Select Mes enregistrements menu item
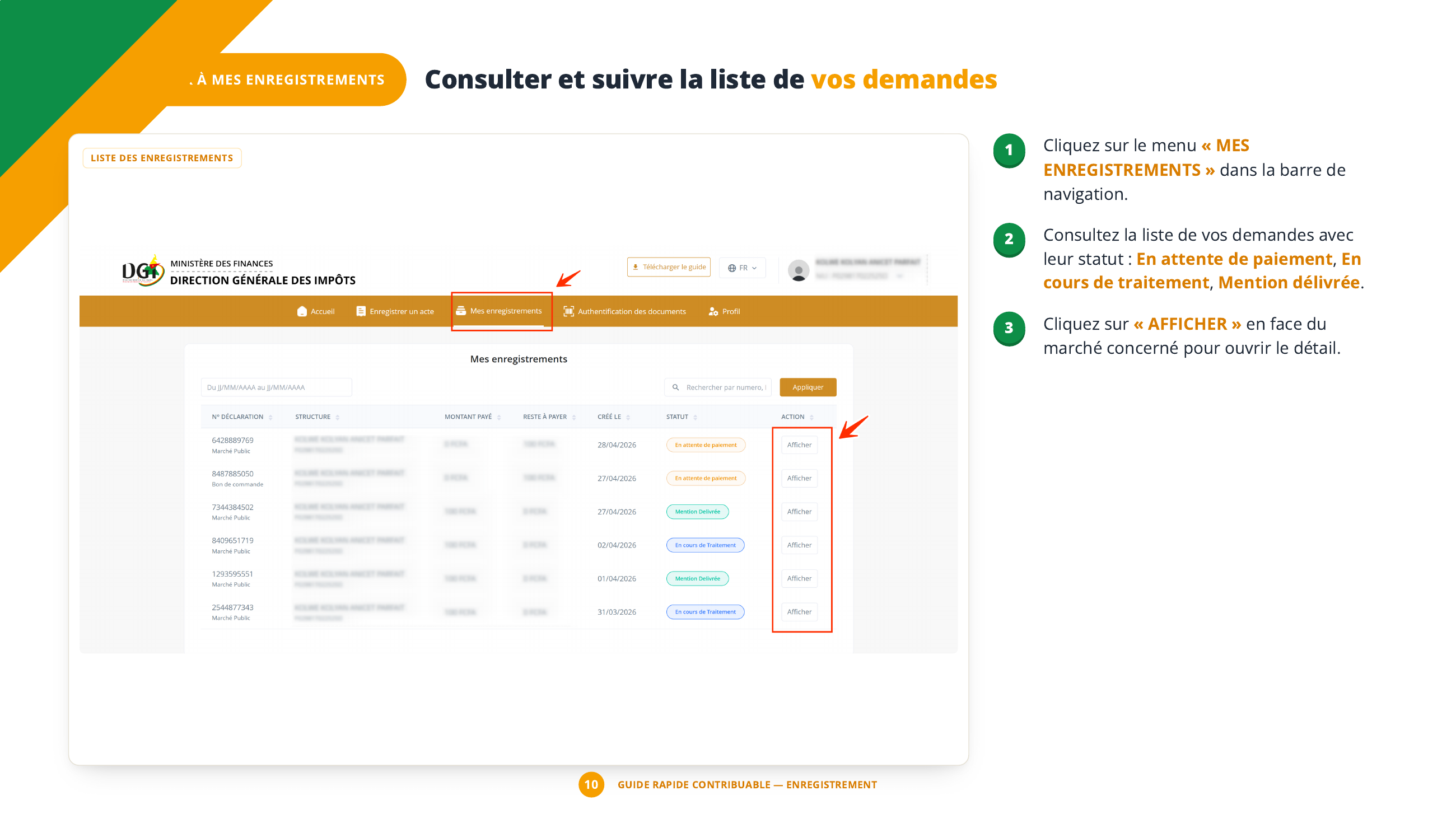The width and height of the screenshot is (1456, 819). coord(498,311)
